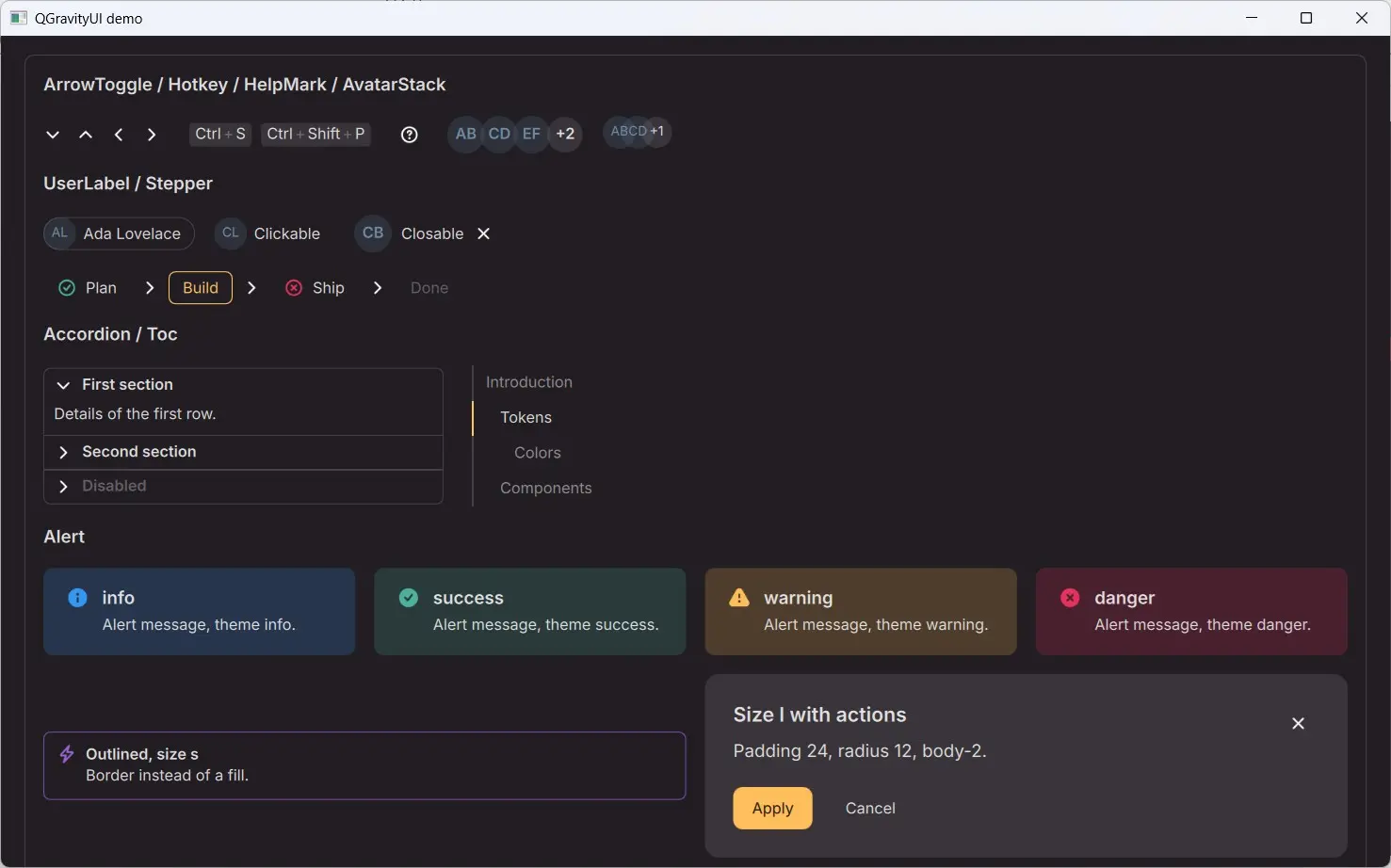
Task: Click the green check icon on Plan step
Action: click(x=67, y=288)
